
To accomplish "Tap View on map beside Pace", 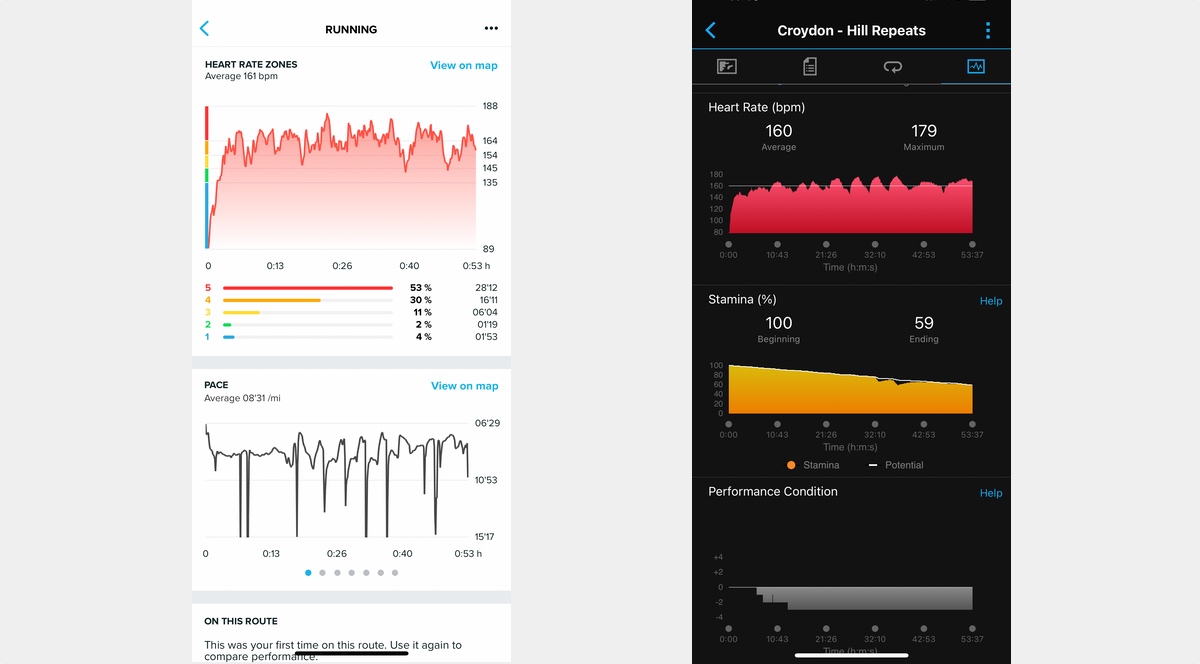I will 465,386.
